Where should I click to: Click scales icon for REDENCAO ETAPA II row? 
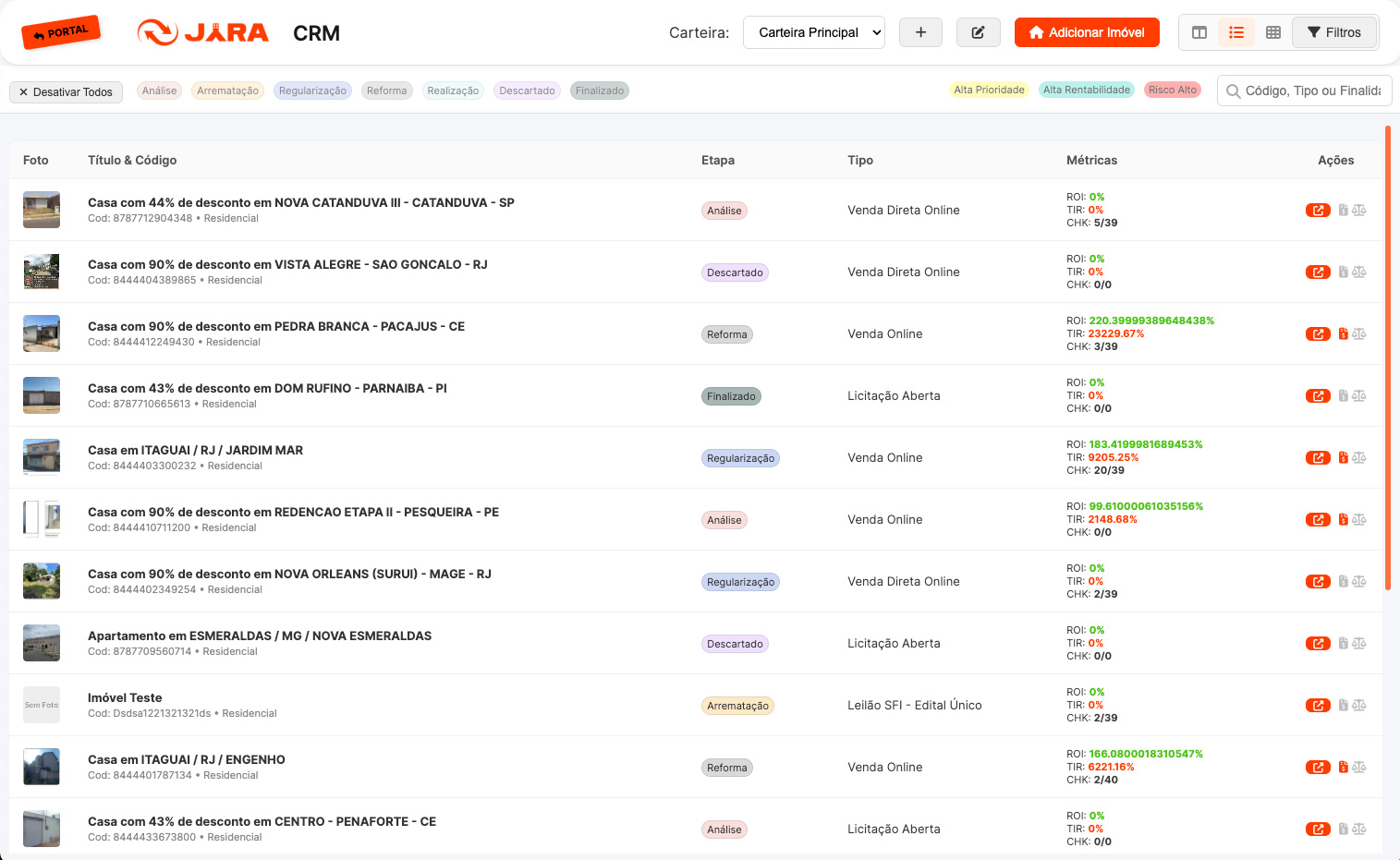click(1359, 519)
